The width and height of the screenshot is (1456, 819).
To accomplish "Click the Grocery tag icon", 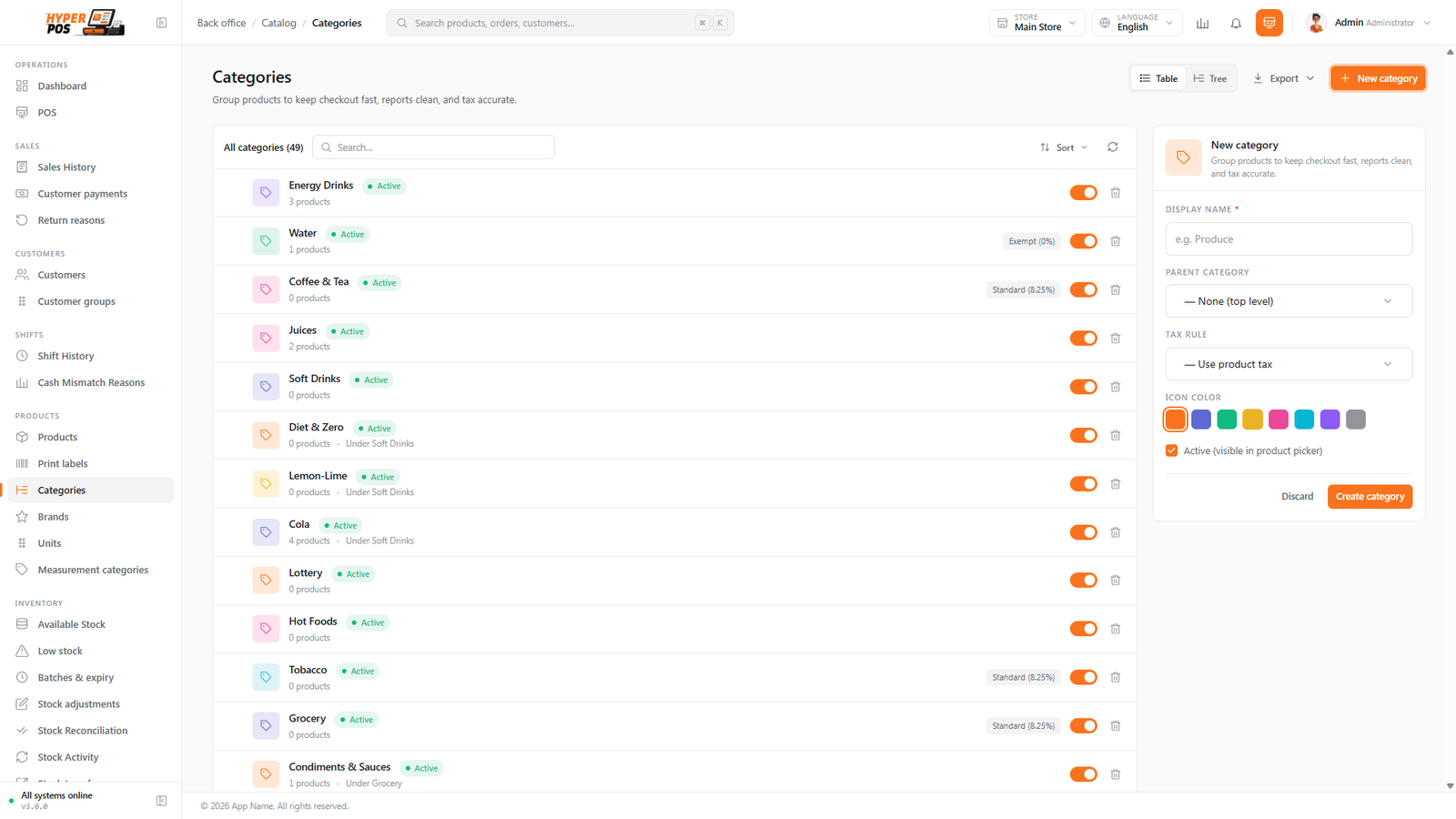I will pos(266,725).
